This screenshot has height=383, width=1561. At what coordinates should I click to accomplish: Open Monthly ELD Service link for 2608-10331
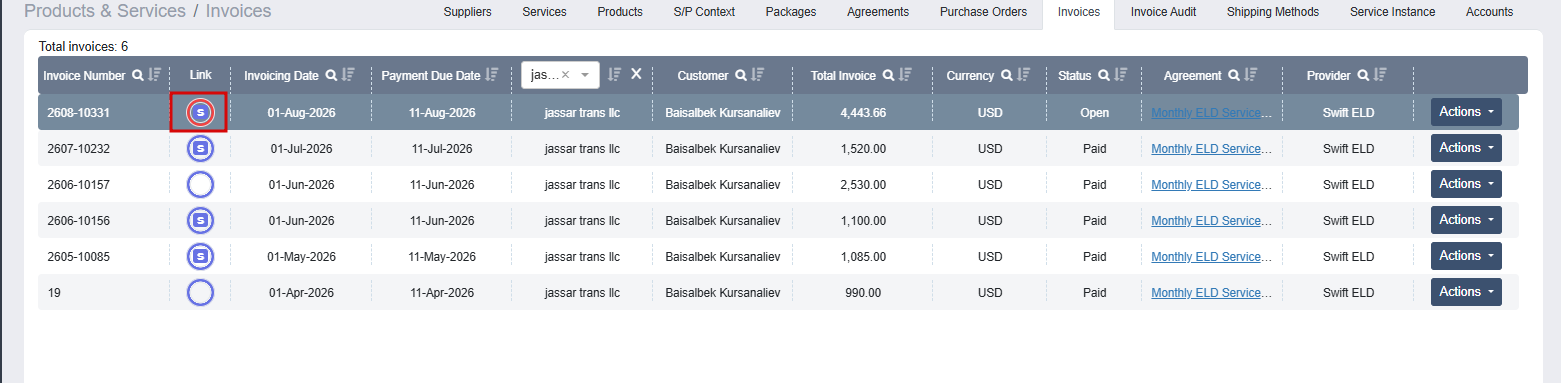1211,113
